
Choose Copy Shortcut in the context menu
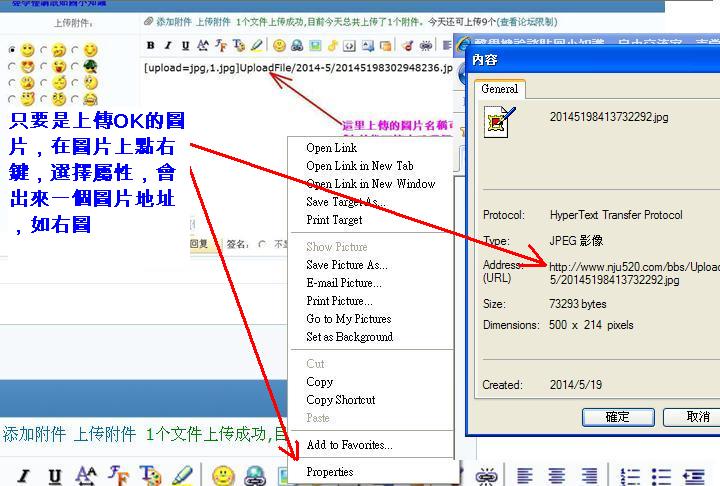[340, 400]
